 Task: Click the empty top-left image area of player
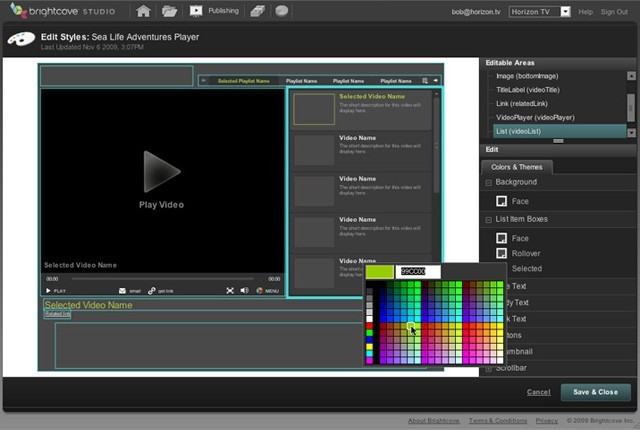click(x=117, y=76)
